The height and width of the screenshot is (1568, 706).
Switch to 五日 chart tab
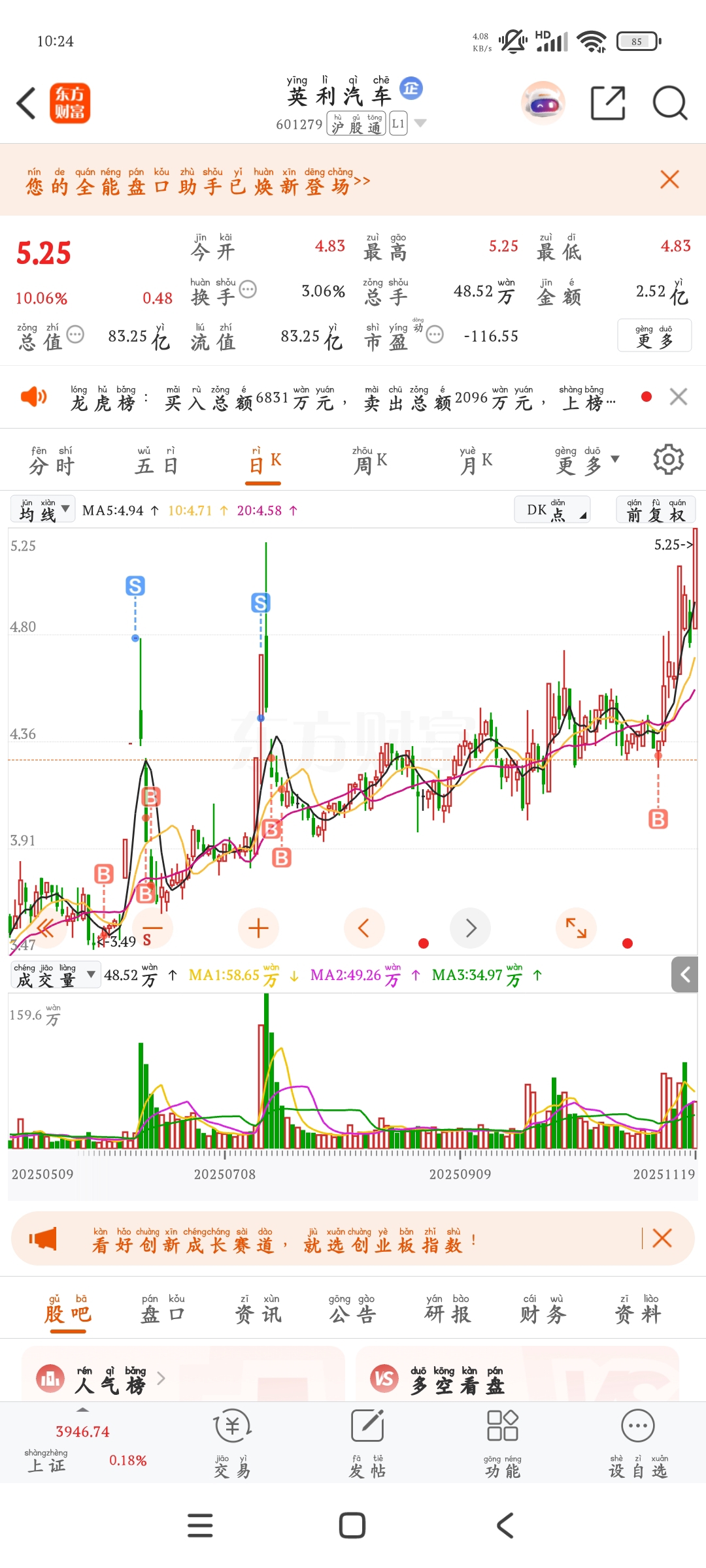157,461
